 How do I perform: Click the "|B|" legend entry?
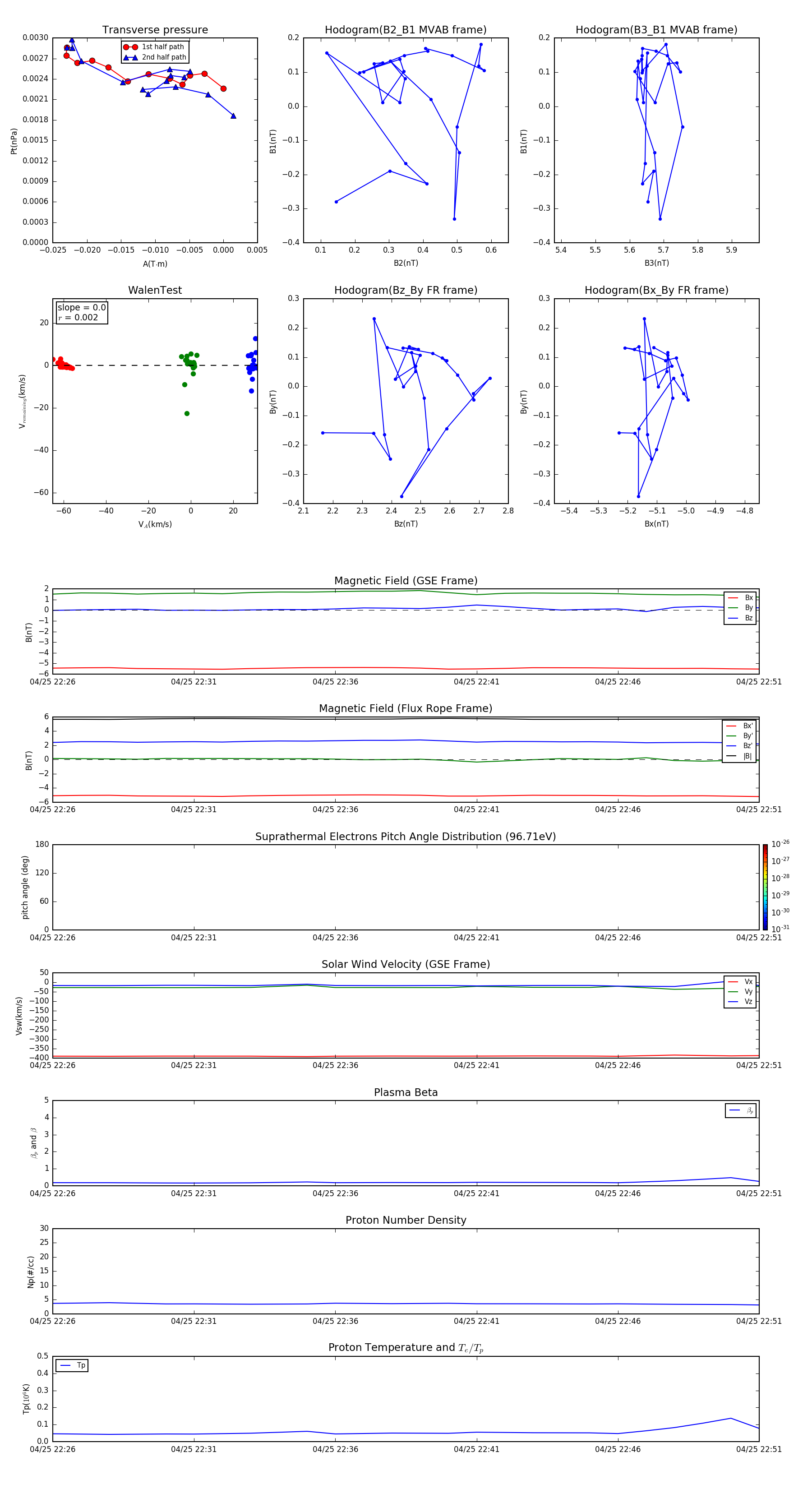740,756
